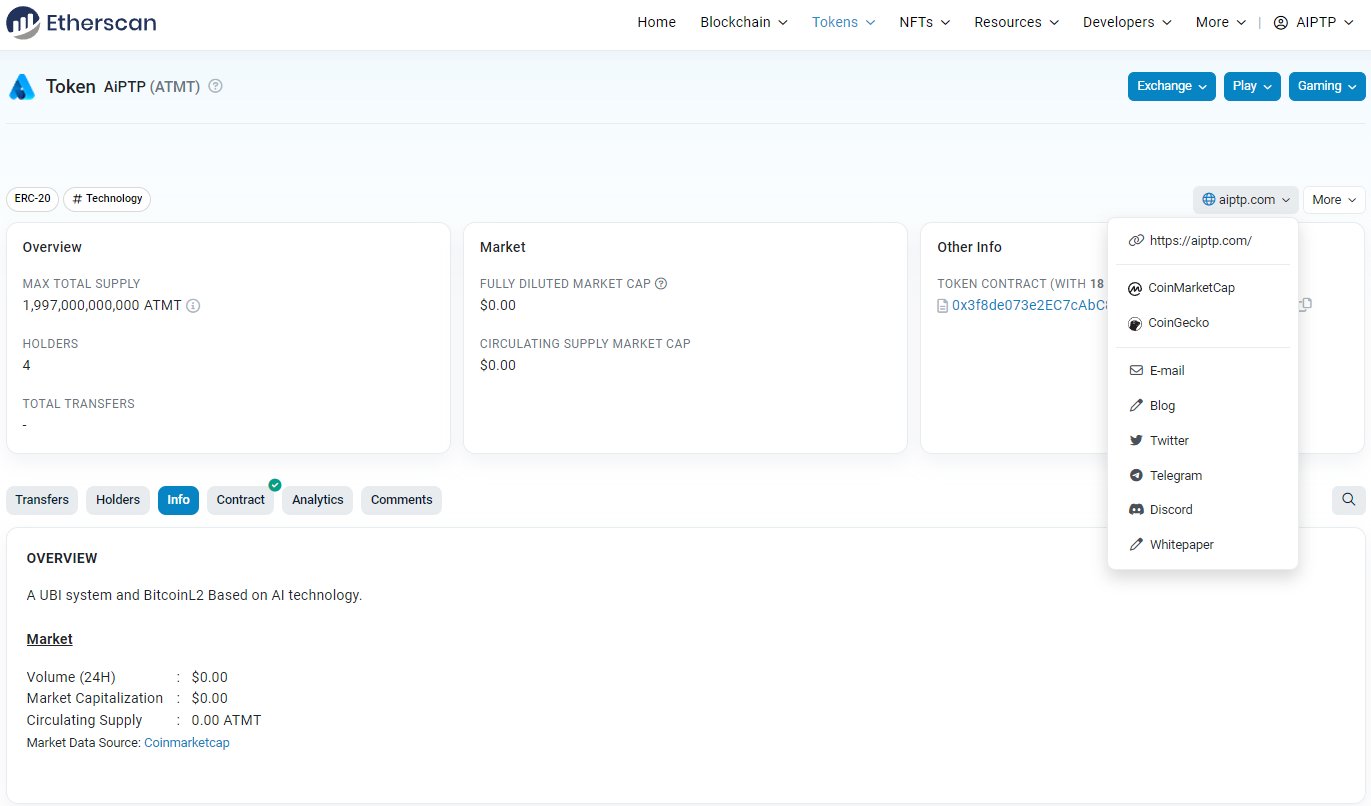Image resolution: width=1371 pixels, height=806 pixels.
Task: Open the token search magnifier
Action: 1348,500
